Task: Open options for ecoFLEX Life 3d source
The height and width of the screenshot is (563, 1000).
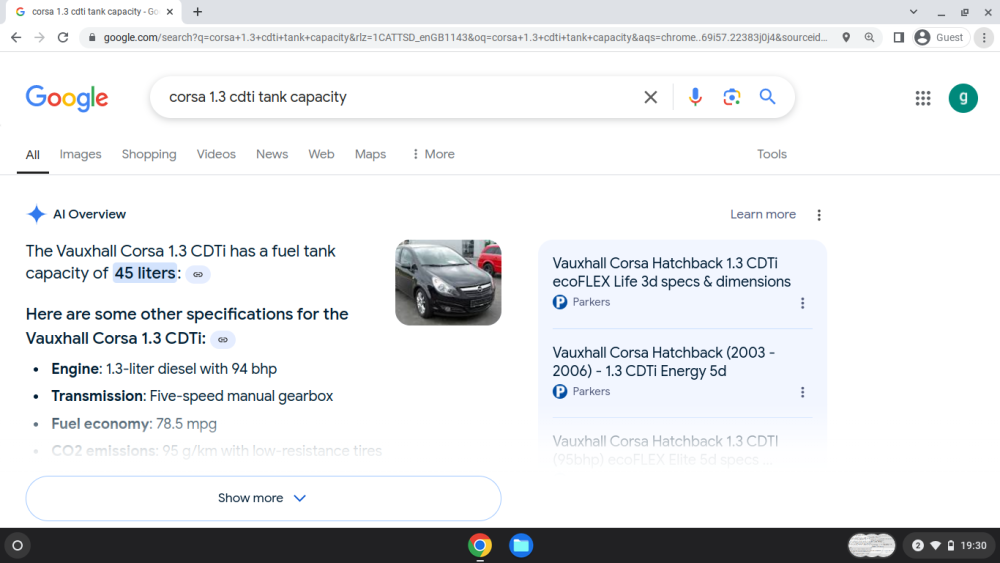Action: 802,303
